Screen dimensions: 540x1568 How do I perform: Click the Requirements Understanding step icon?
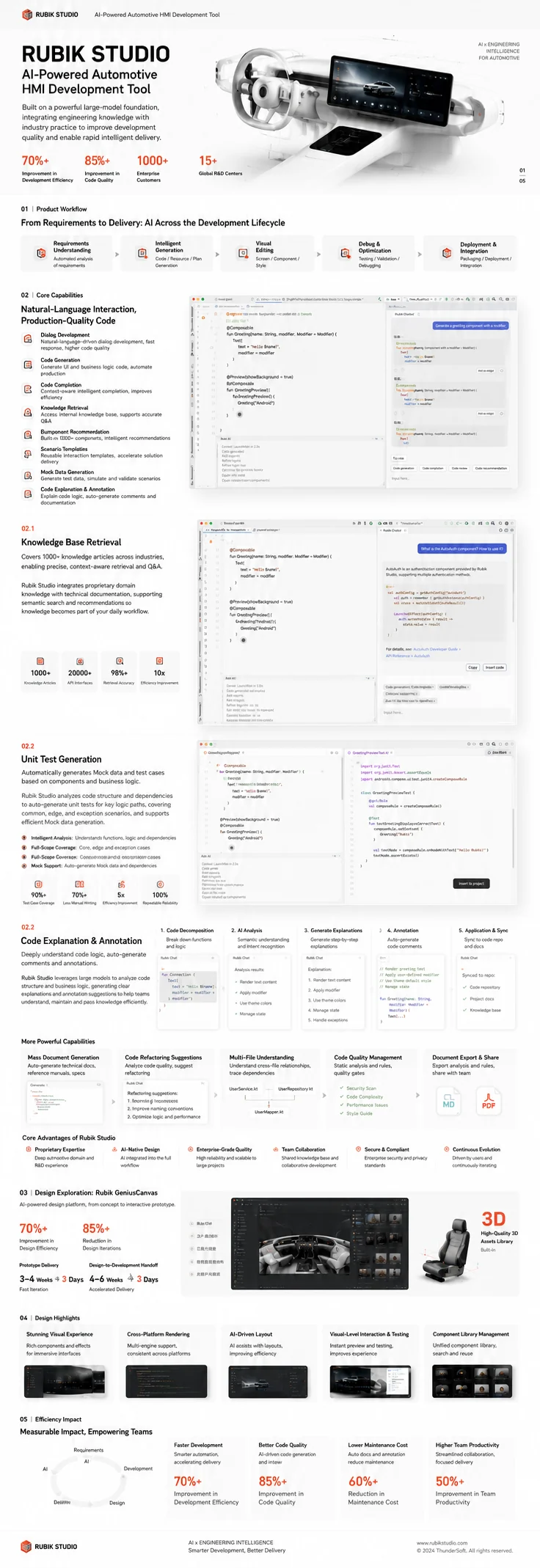(x=41, y=253)
